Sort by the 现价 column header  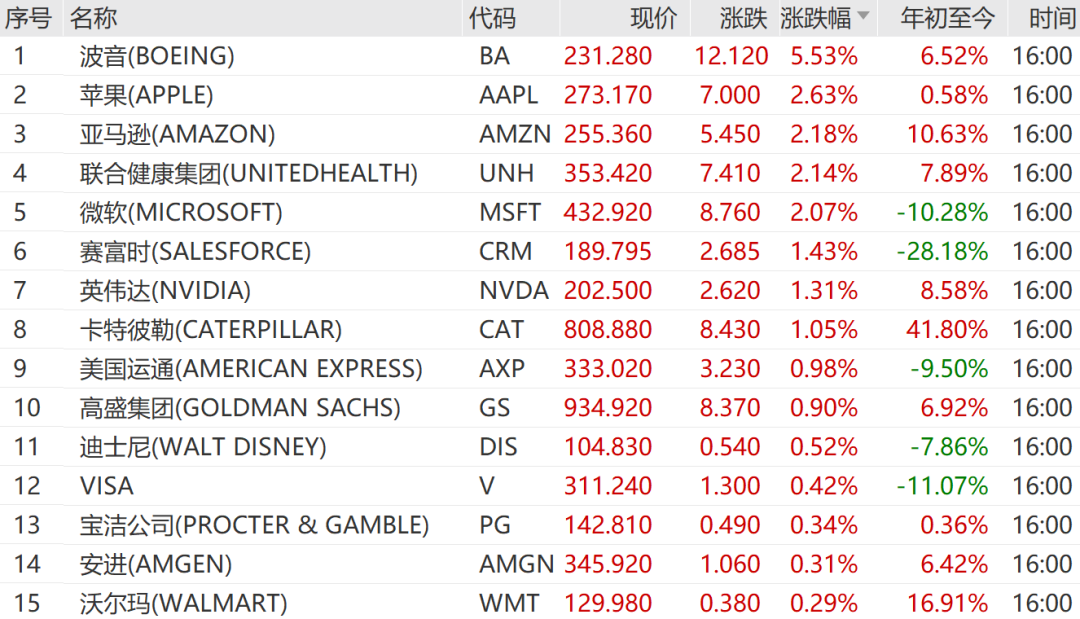(654, 18)
